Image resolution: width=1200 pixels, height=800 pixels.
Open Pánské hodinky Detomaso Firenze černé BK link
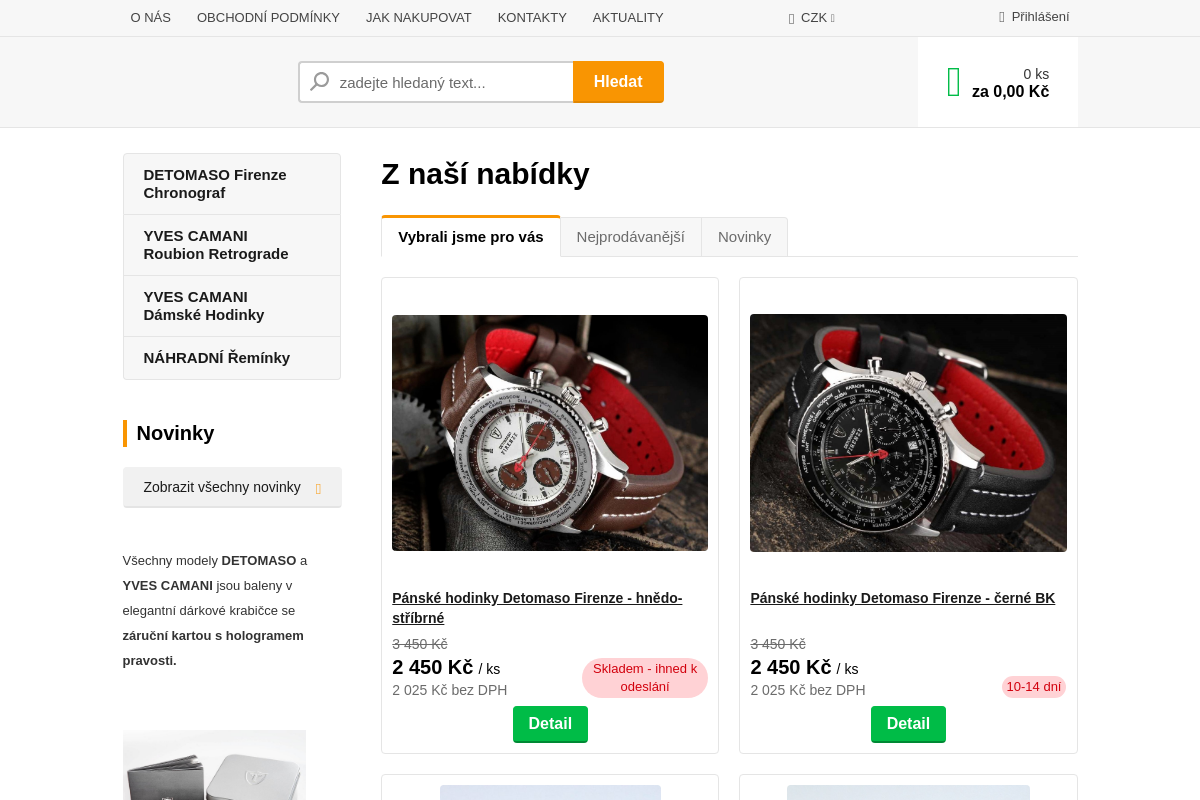[x=902, y=598]
